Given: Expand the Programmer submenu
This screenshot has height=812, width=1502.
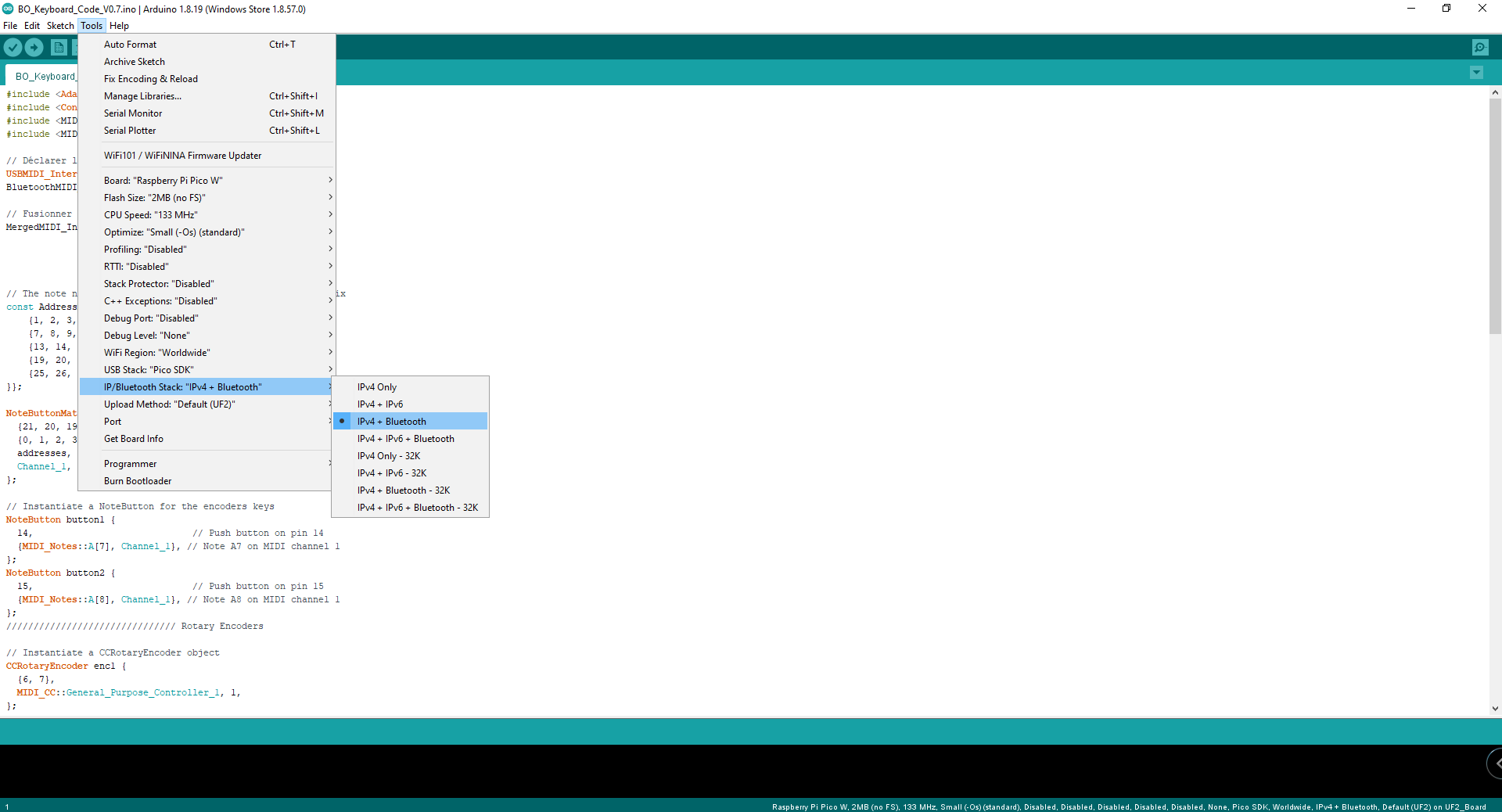Looking at the screenshot, I should pyautogui.click(x=207, y=464).
